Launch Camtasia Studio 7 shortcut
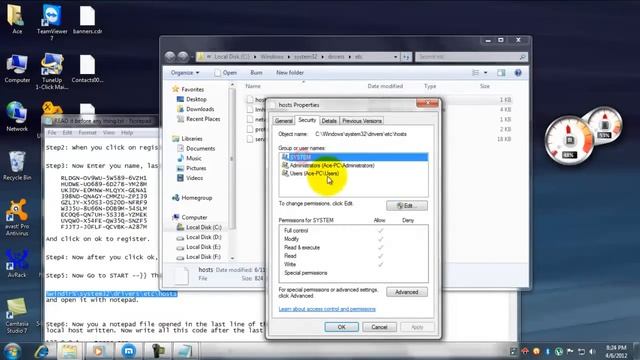The image size is (640, 360). 17,316
